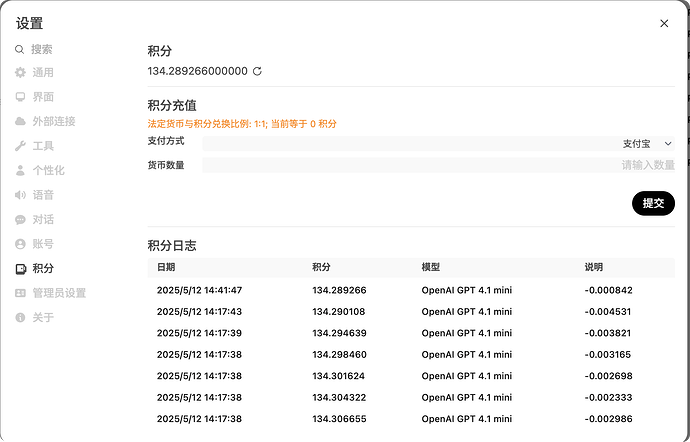Click the cloud icon for 外部连接
Screen dimensions: 690x442
[x=20, y=122]
